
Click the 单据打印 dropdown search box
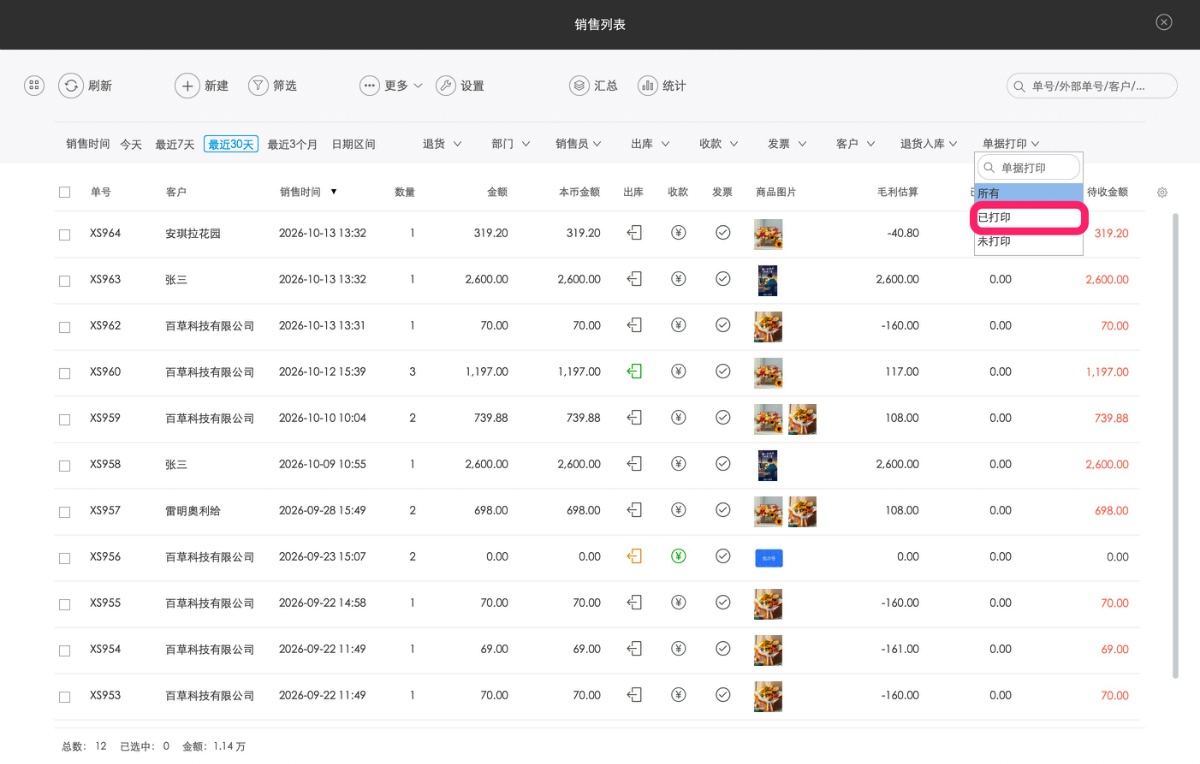tap(1029, 167)
